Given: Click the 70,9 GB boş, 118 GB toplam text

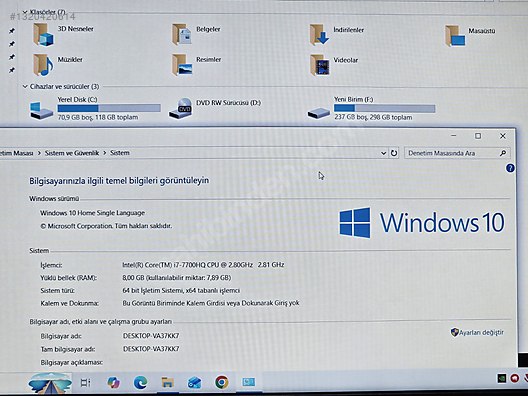Looking at the screenshot, I should coord(98,118).
